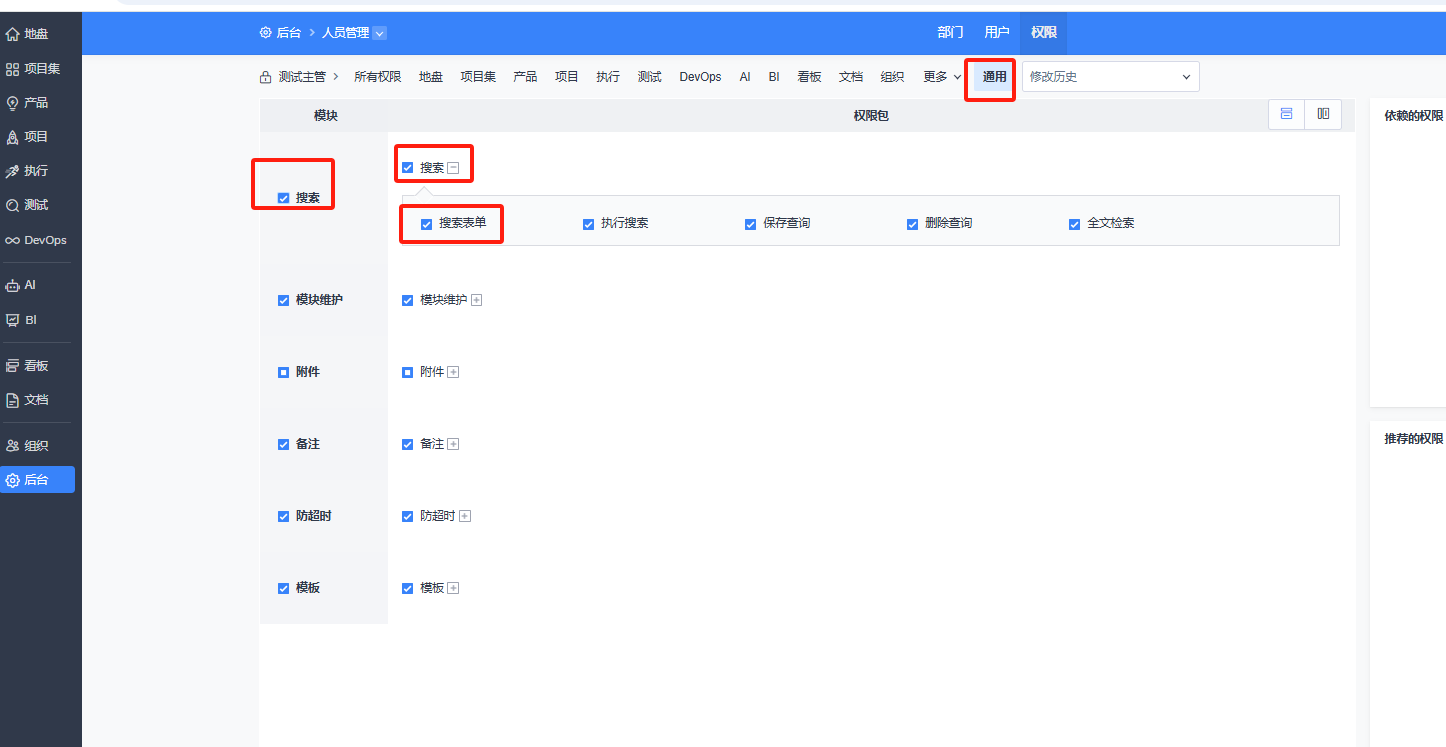This screenshot has width=1446, height=747.
Task: Uncheck the 保存查询 permission
Action: click(750, 224)
